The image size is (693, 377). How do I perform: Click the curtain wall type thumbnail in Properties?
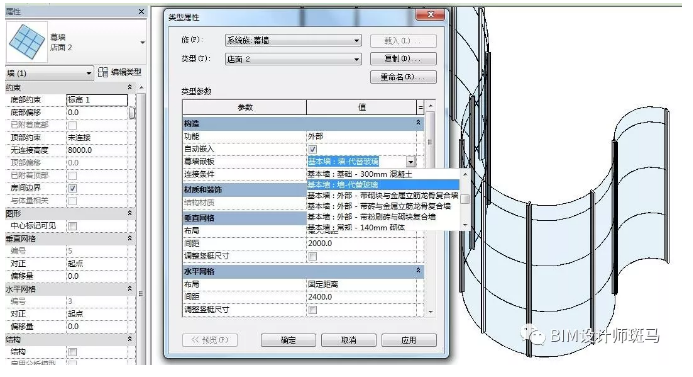(x=27, y=42)
